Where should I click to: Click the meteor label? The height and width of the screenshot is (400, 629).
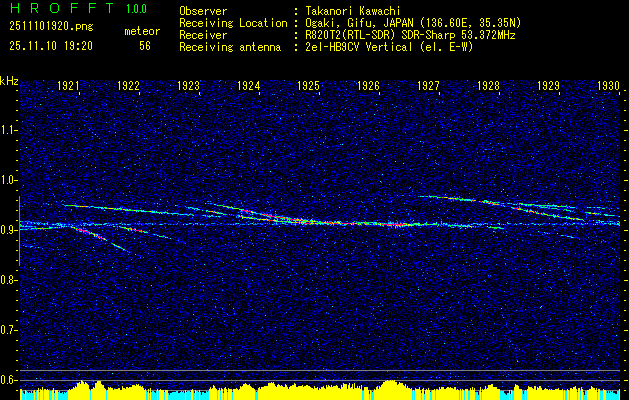(x=142, y=31)
